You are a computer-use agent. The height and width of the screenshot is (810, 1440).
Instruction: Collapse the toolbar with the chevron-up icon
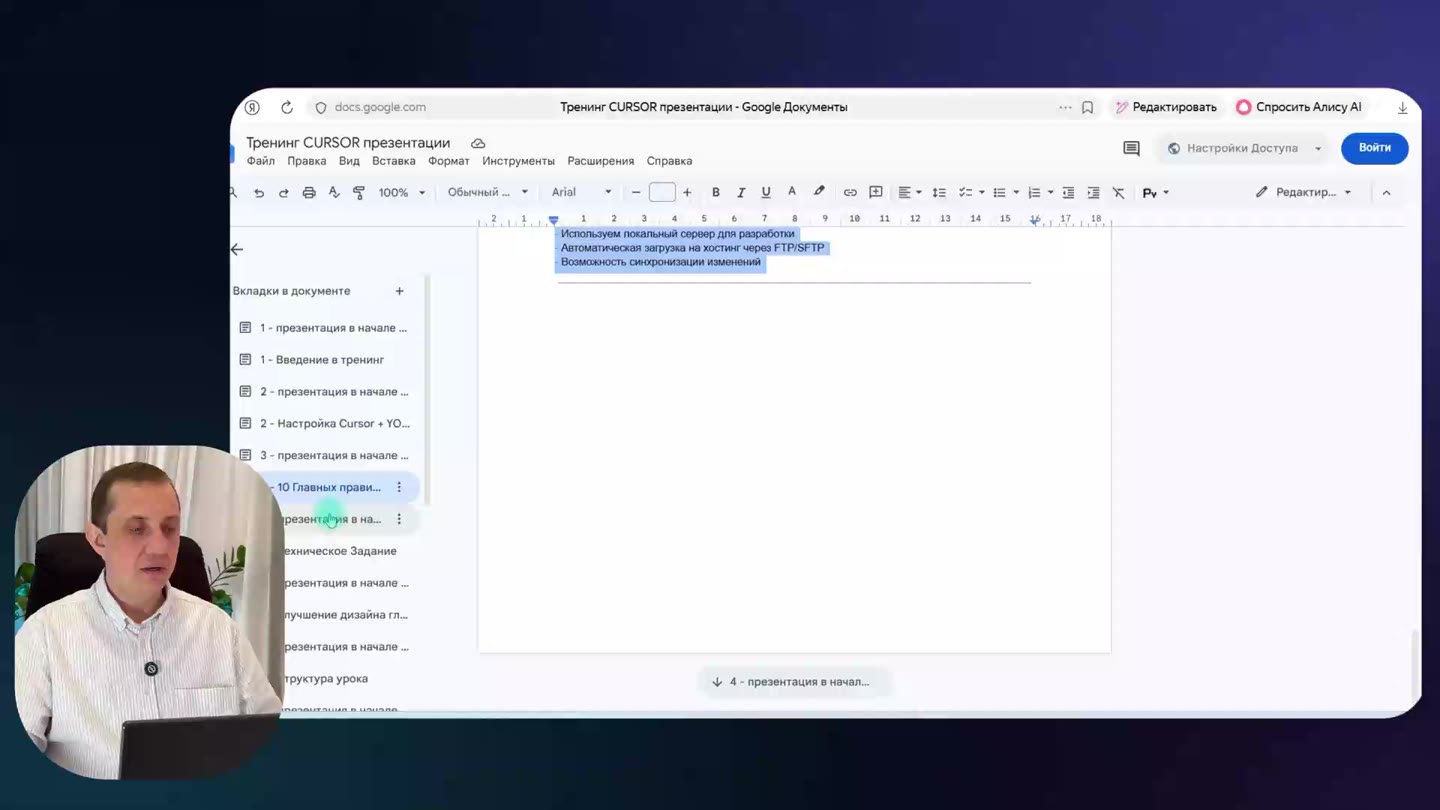pyautogui.click(x=1386, y=193)
